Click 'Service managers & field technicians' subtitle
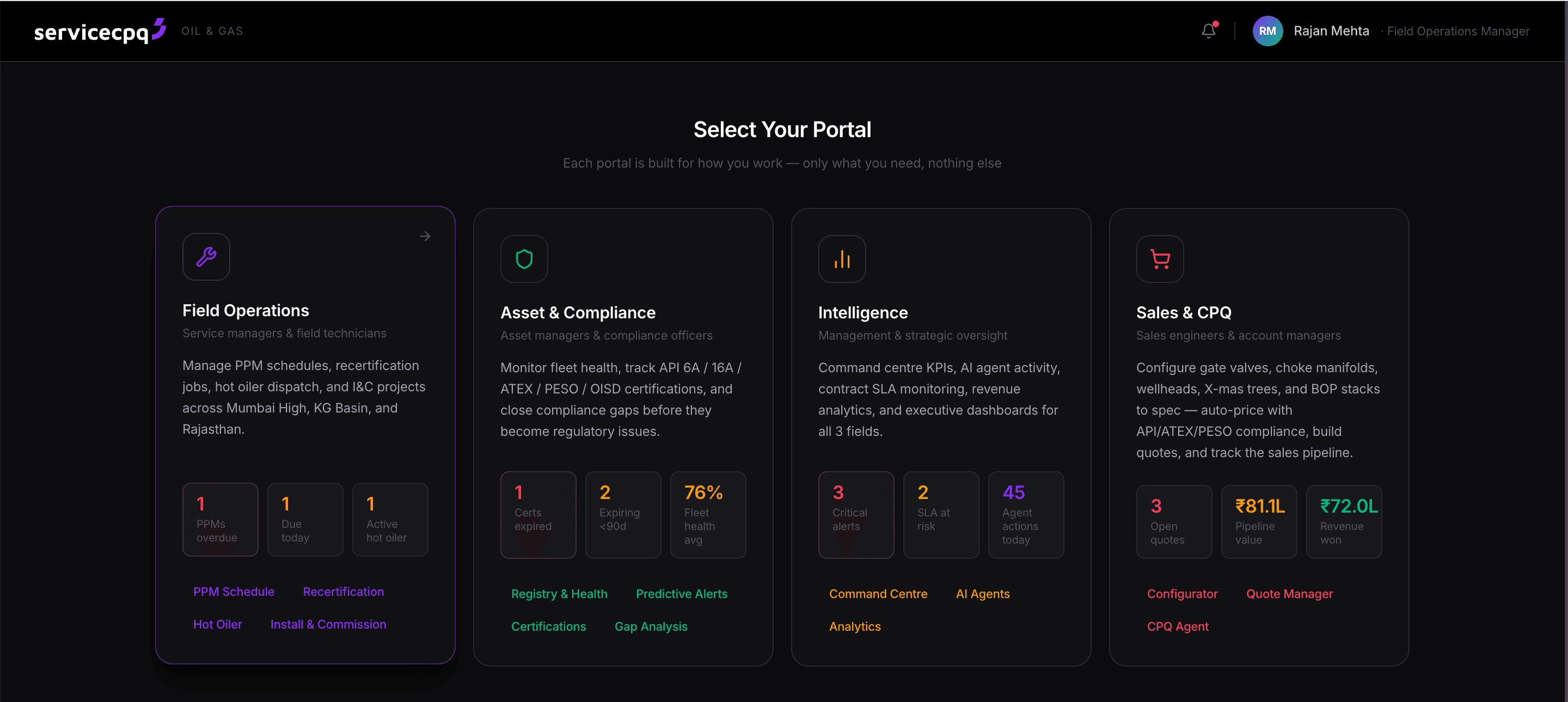Screen dimensions: 1568x702 click(284, 334)
